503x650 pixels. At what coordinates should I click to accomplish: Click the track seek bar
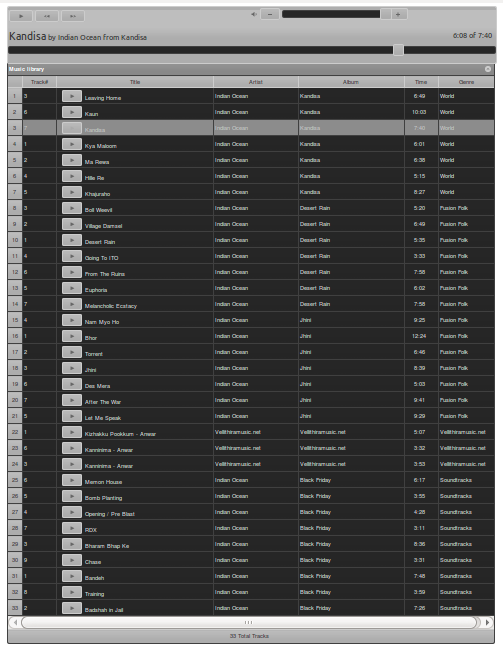point(252,50)
